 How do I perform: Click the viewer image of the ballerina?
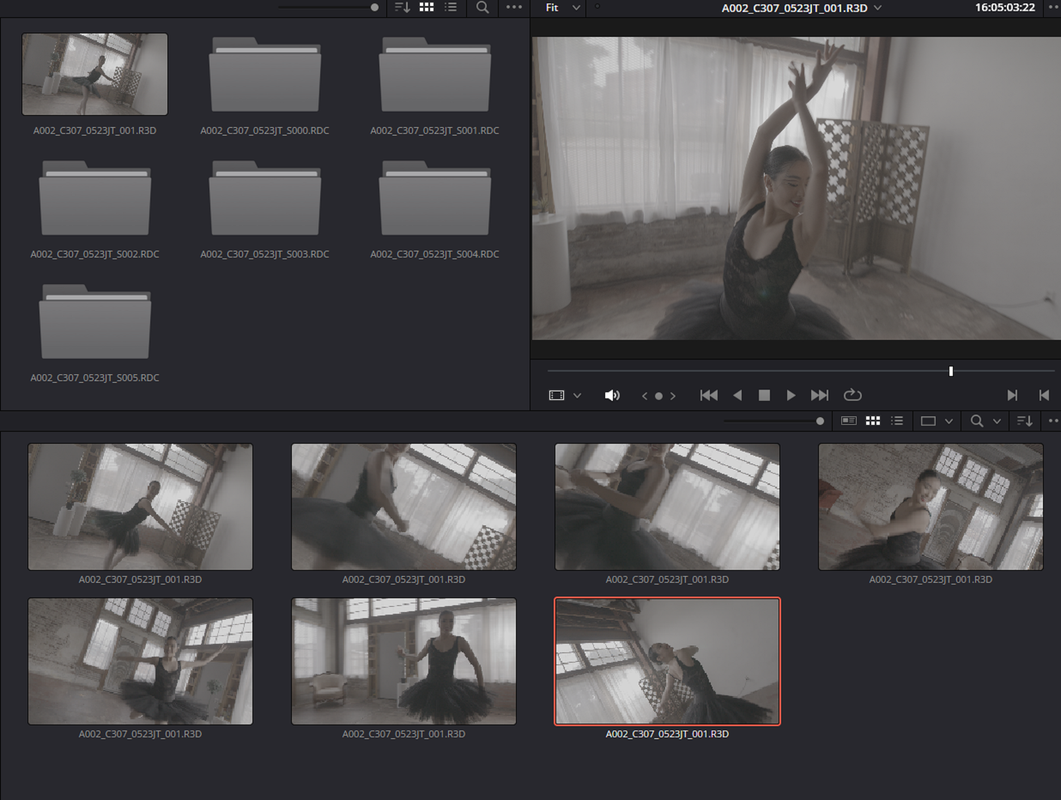796,188
